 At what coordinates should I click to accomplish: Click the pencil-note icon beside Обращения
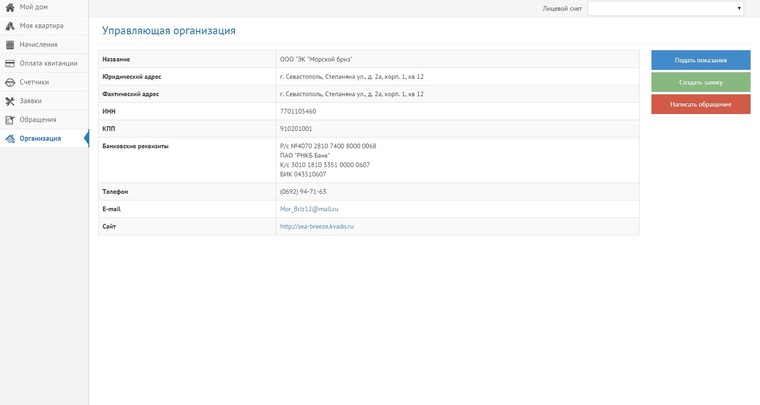pyautogui.click(x=10, y=120)
